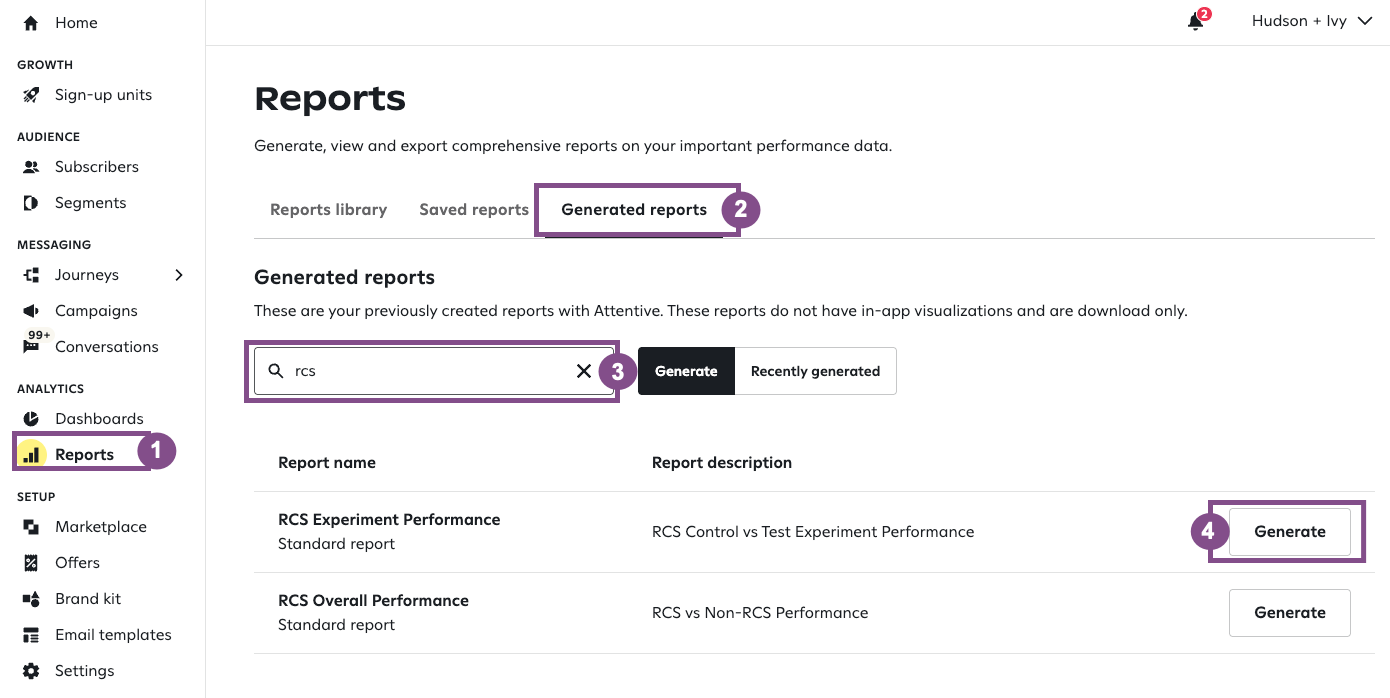Open the Hudson + Ivy account dropdown
Image resolution: width=1390 pixels, height=698 pixels.
1310,20
